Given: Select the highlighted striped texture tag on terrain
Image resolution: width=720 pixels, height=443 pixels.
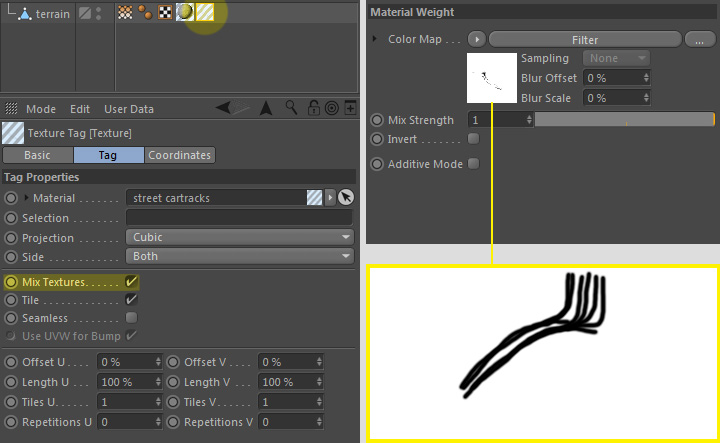Looking at the screenshot, I should (x=204, y=14).
